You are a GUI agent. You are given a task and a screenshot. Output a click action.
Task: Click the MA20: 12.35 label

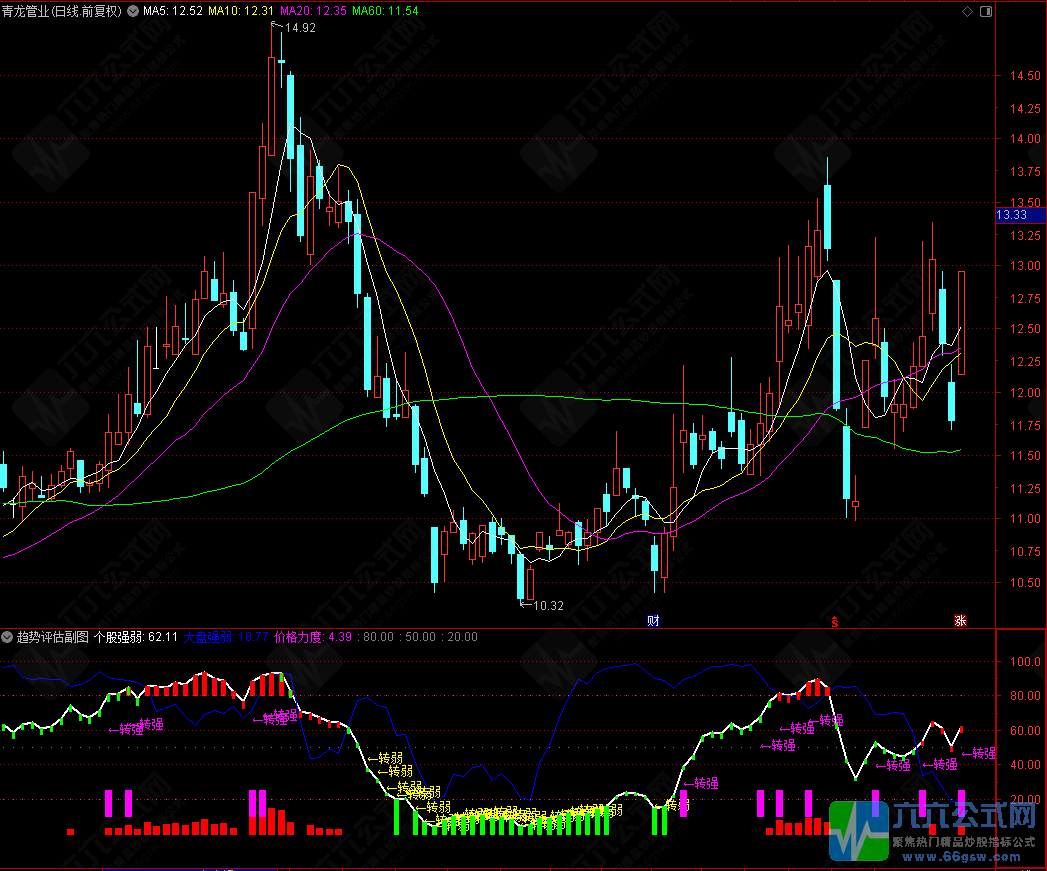pyautogui.click(x=313, y=11)
